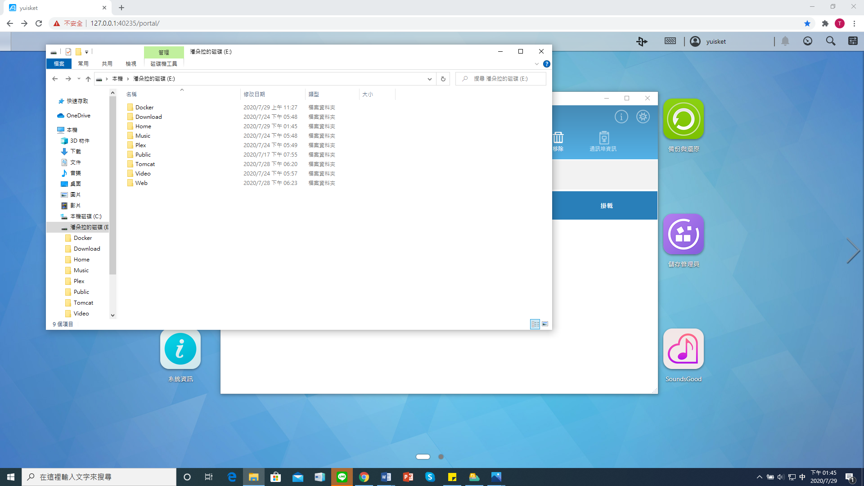Select the Web folder in file list
This screenshot has height=486, width=864.
pos(141,183)
